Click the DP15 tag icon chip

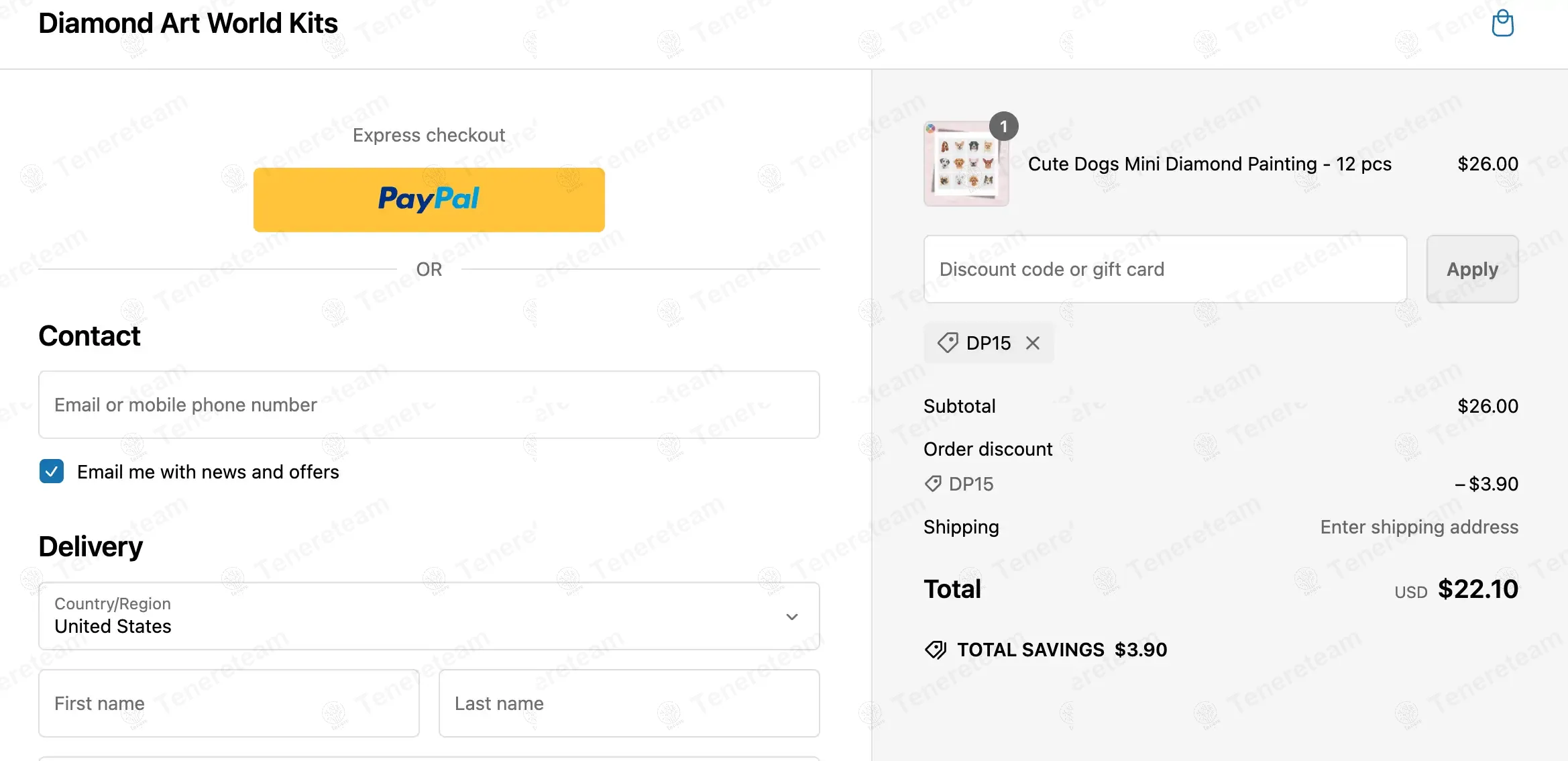[x=948, y=343]
